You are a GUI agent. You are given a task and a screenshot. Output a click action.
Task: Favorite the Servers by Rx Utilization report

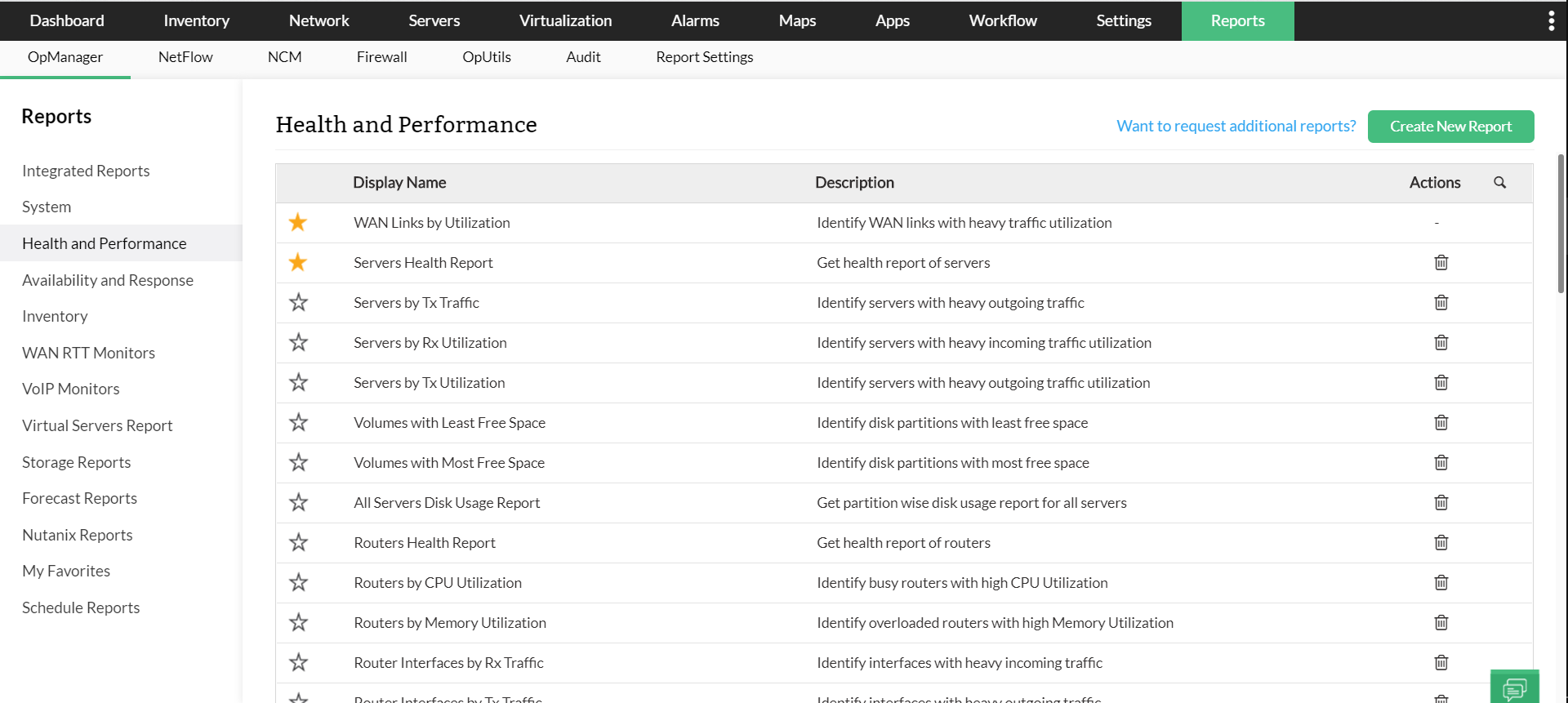298,342
